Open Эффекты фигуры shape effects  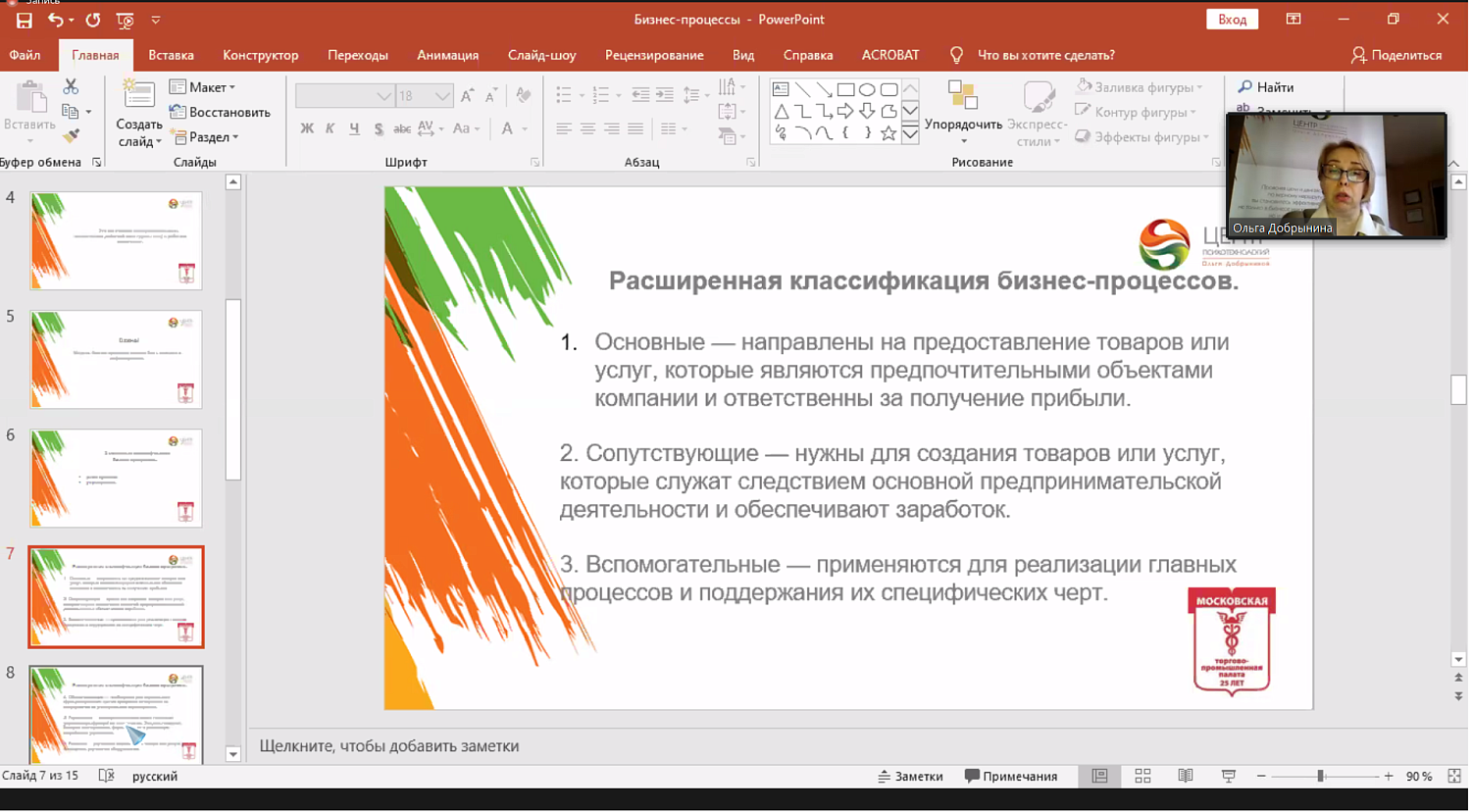point(1142,137)
